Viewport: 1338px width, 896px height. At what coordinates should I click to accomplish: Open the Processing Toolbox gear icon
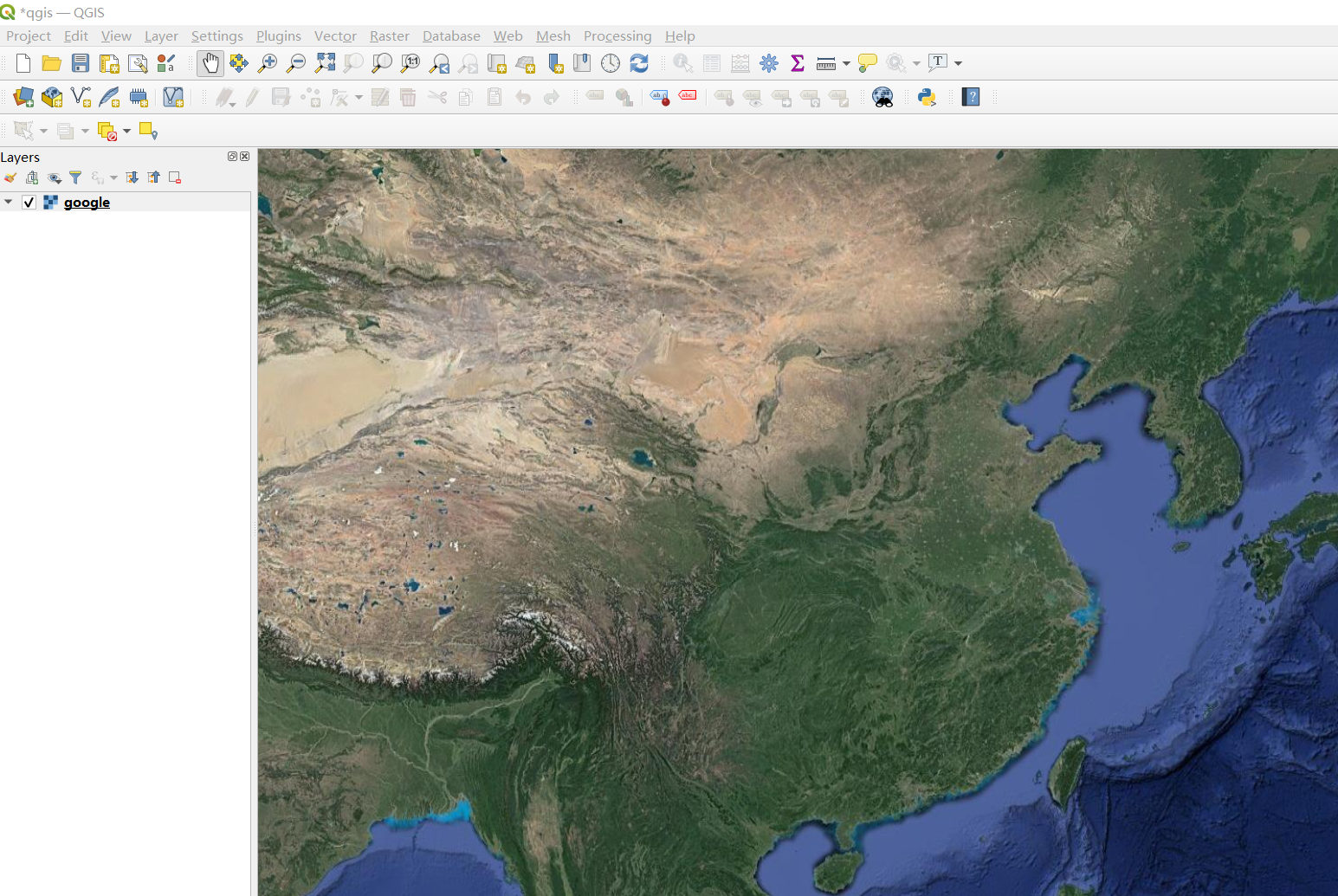pos(769,63)
